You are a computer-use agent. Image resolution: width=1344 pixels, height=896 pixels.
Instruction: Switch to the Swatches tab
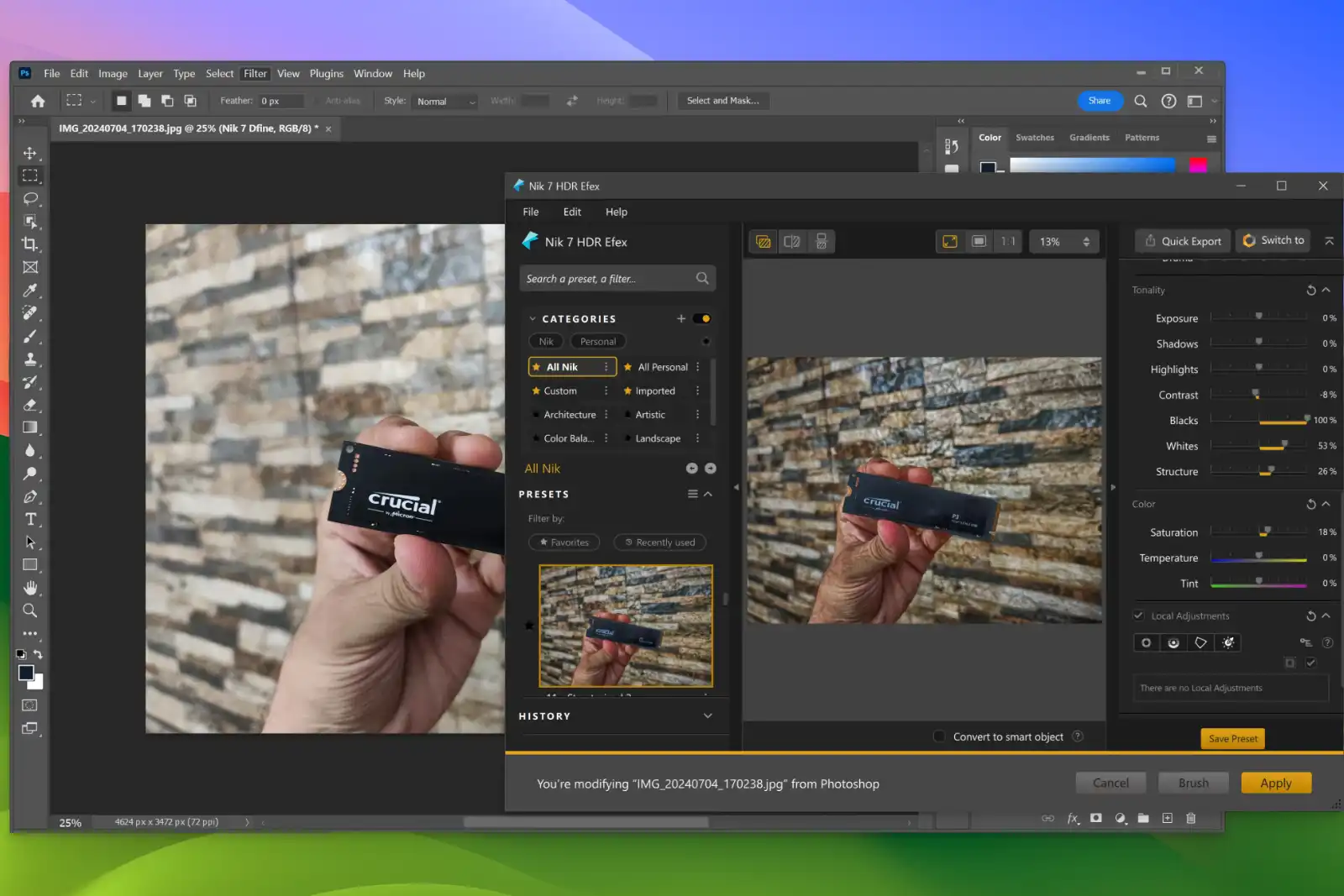click(1035, 137)
